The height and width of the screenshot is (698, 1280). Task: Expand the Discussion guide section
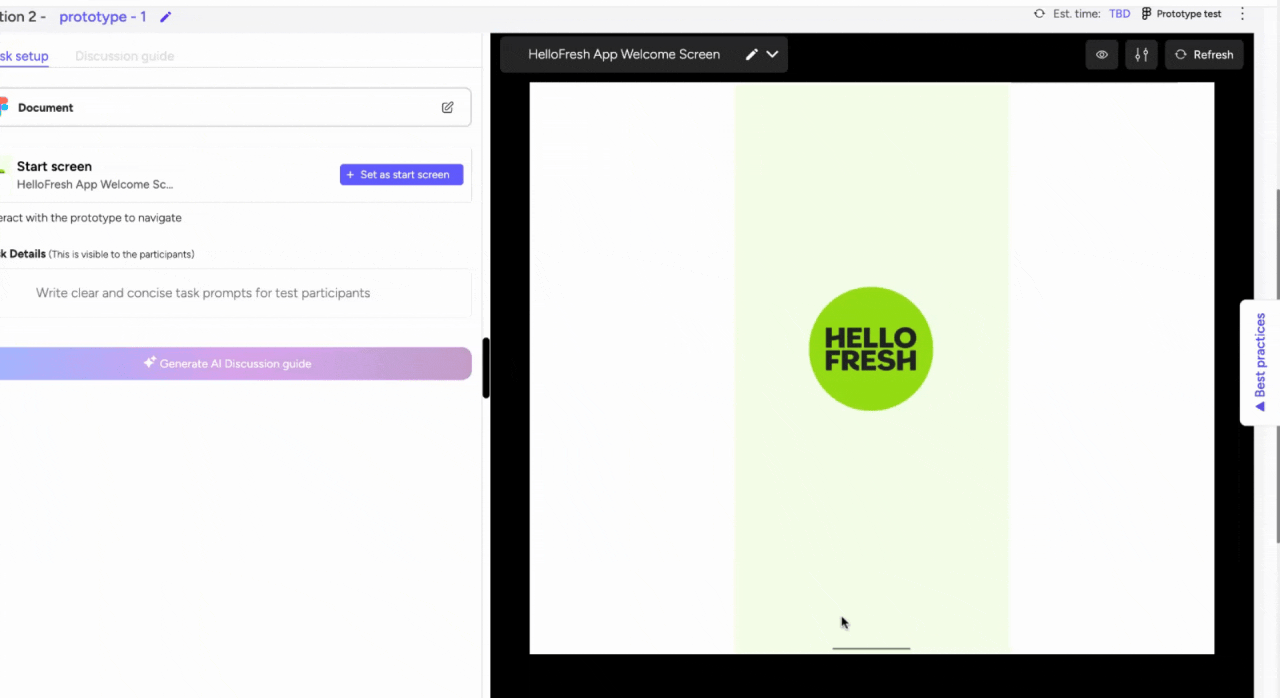point(124,56)
